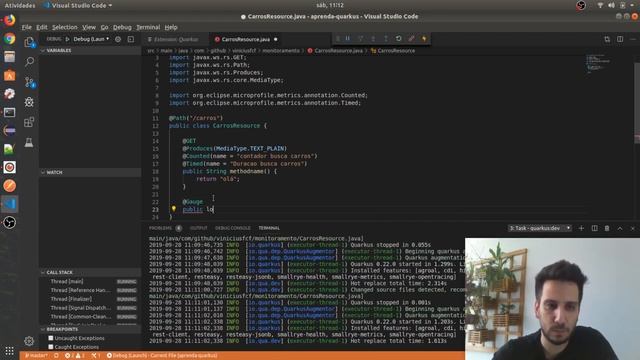The width and height of the screenshot is (640, 360).
Task: Open the Debug menu
Action: pyautogui.click(x=122, y=27)
